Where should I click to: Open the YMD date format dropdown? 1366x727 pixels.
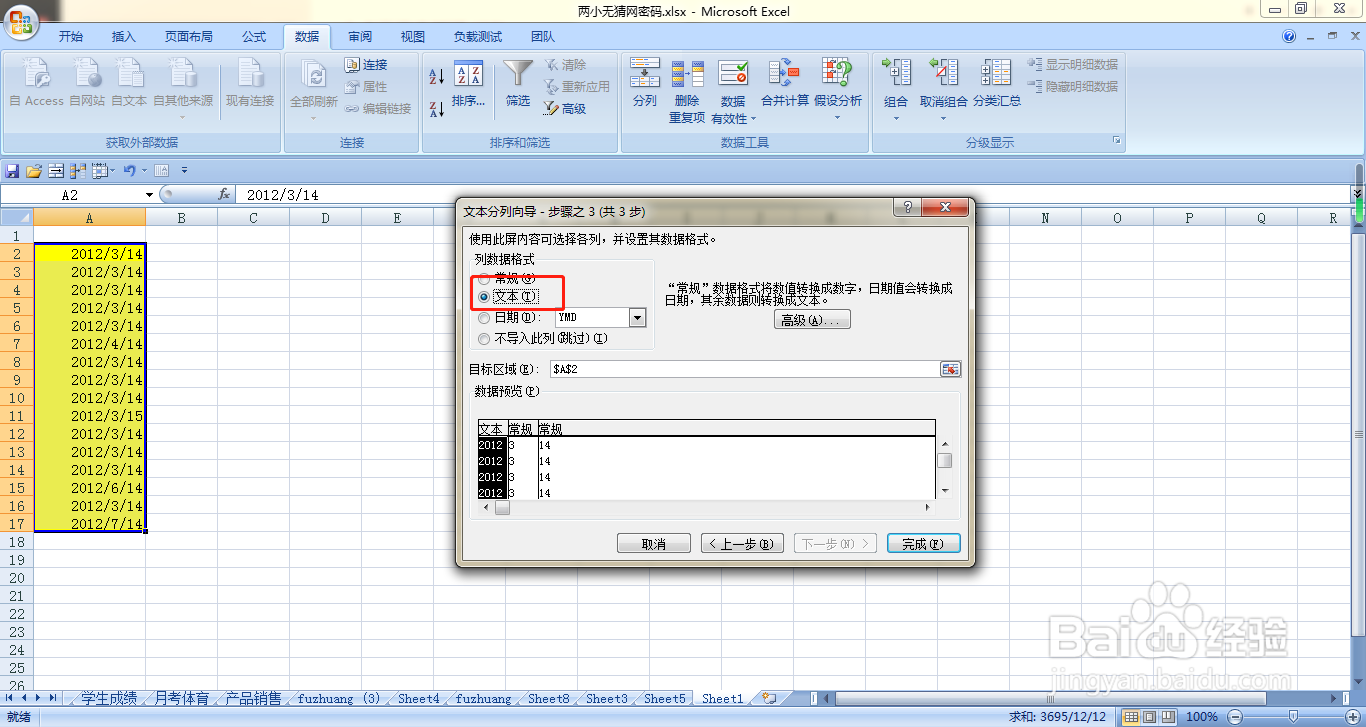pyautogui.click(x=636, y=317)
